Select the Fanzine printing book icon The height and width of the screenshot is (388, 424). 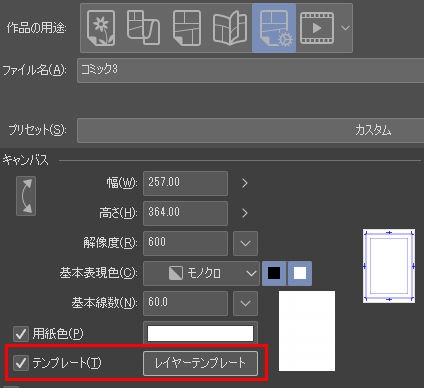click(x=230, y=28)
